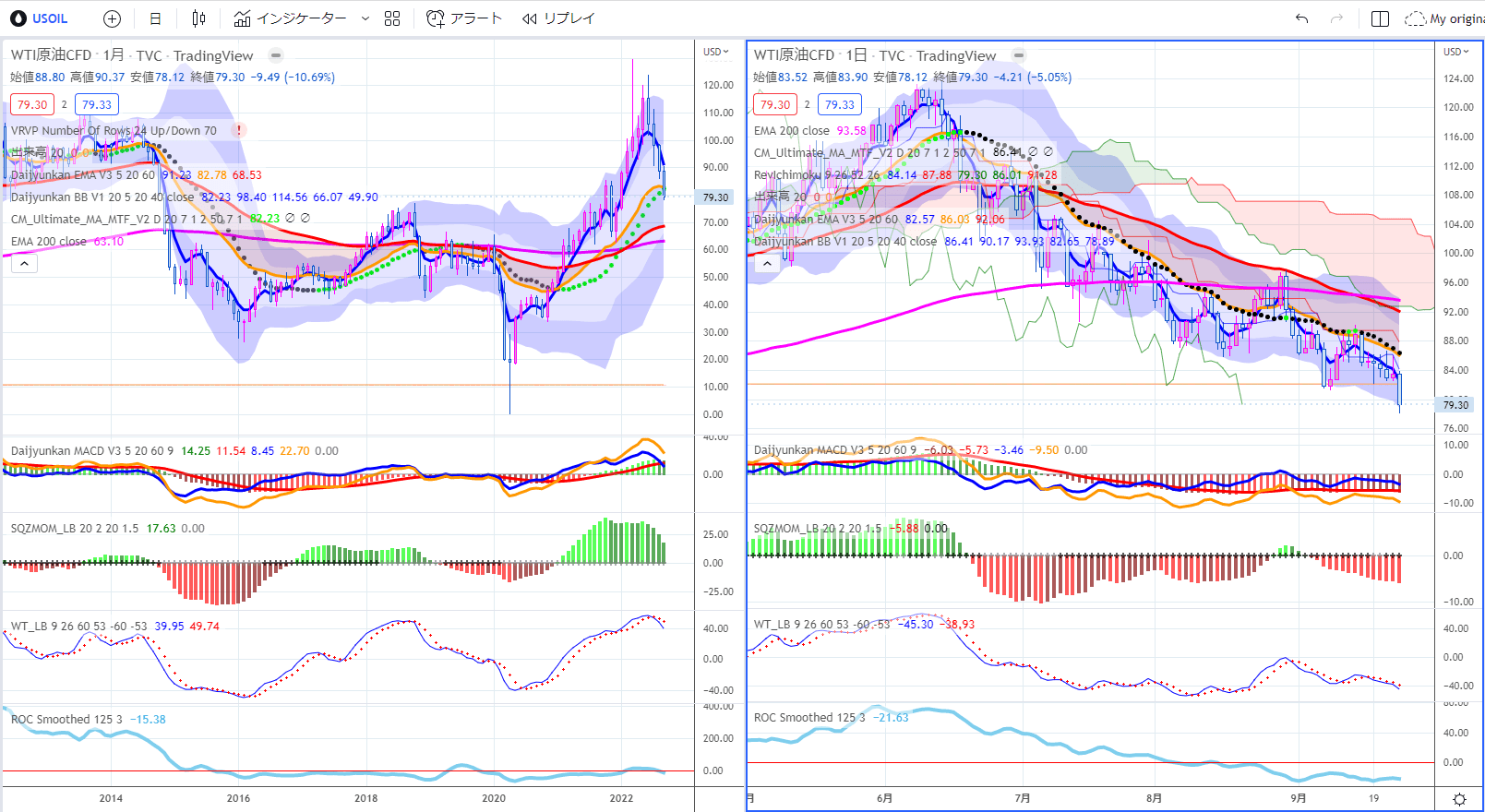Open chart settings gear at bottom right
The width and height of the screenshot is (1485, 812).
1459,799
